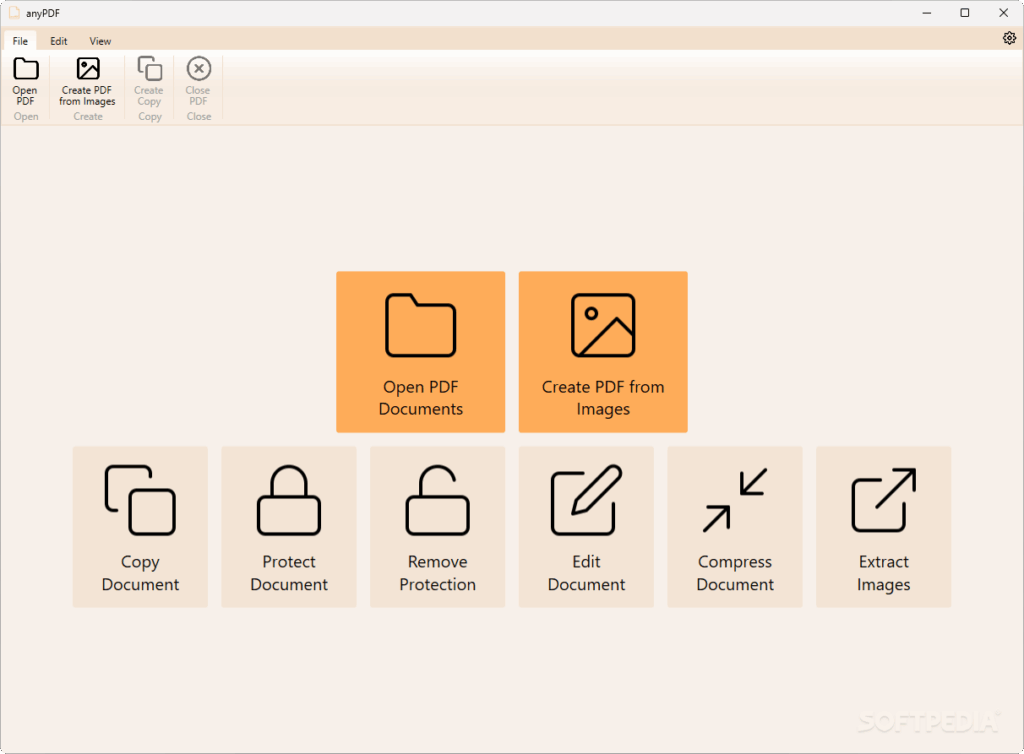Choose the Copy Document tile
Screen dimensions: 1024x754
pyautogui.click(x=140, y=527)
